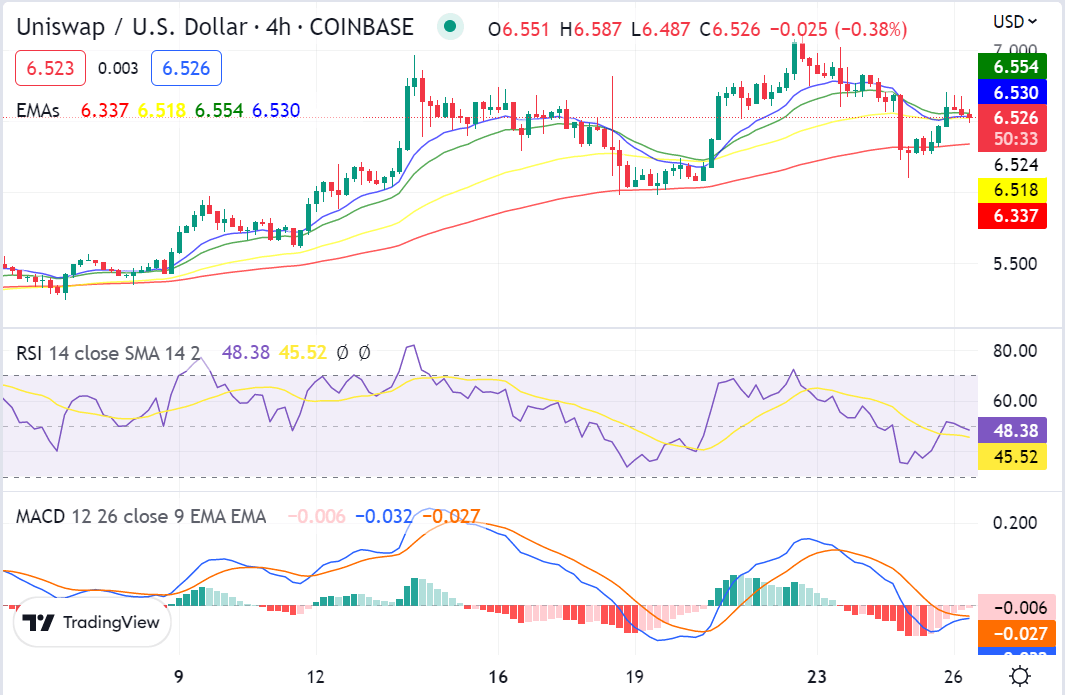
Task: Click date 12 on the time axis
Action: [315, 677]
